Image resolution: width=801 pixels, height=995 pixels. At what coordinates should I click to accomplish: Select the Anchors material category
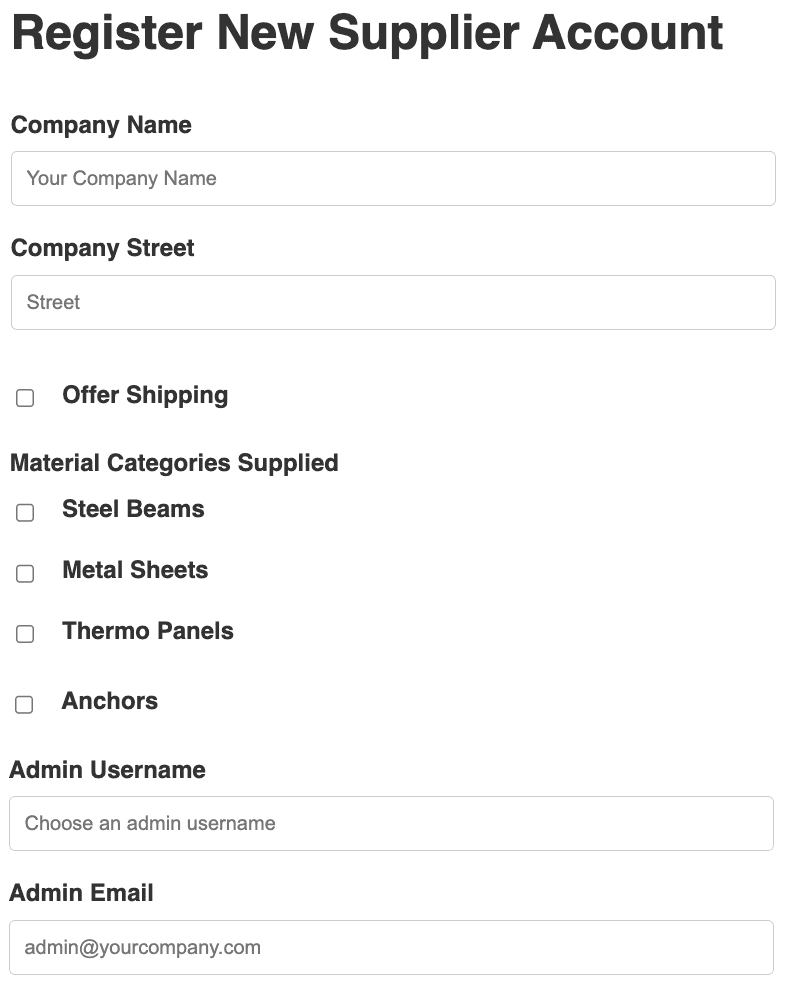24,704
